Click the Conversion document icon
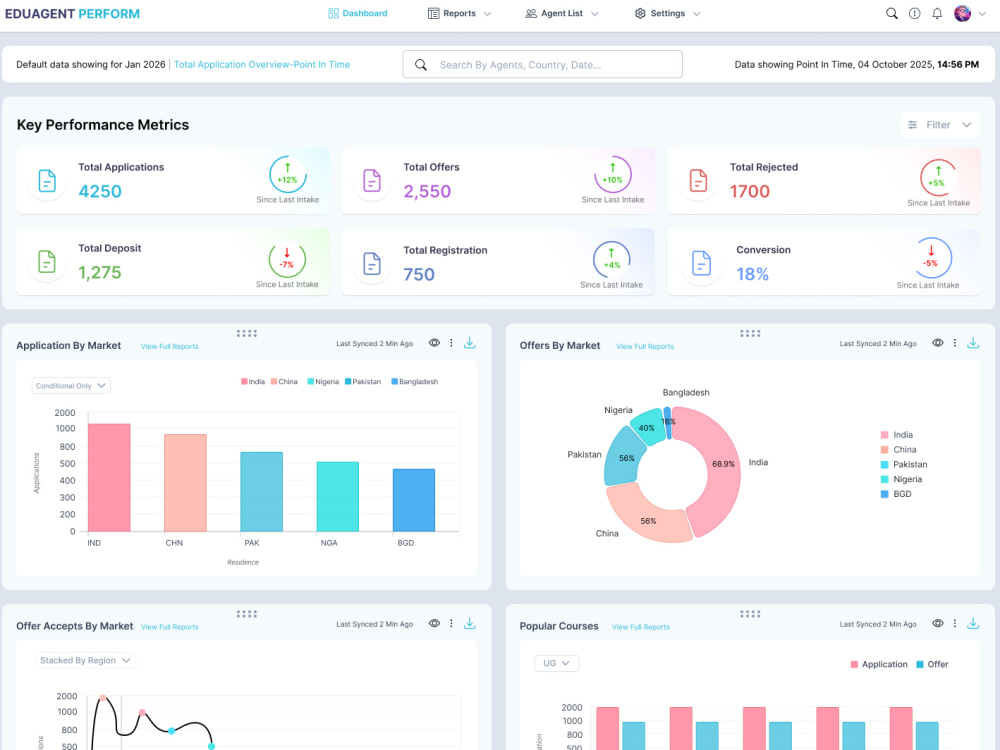 pyautogui.click(x=702, y=263)
